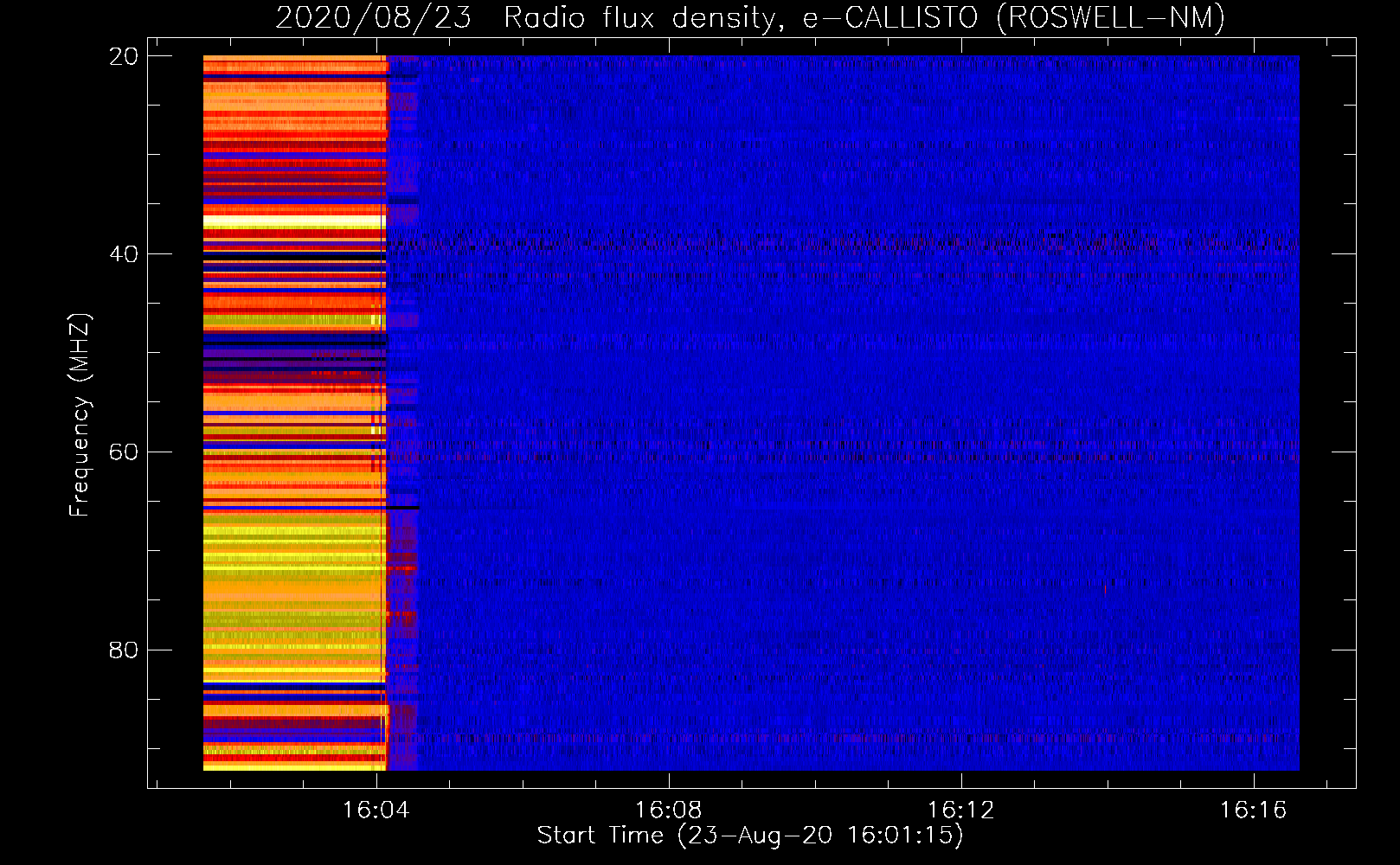Click the '80' frequency tick label
1400x865 pixels.
point(124,650)
